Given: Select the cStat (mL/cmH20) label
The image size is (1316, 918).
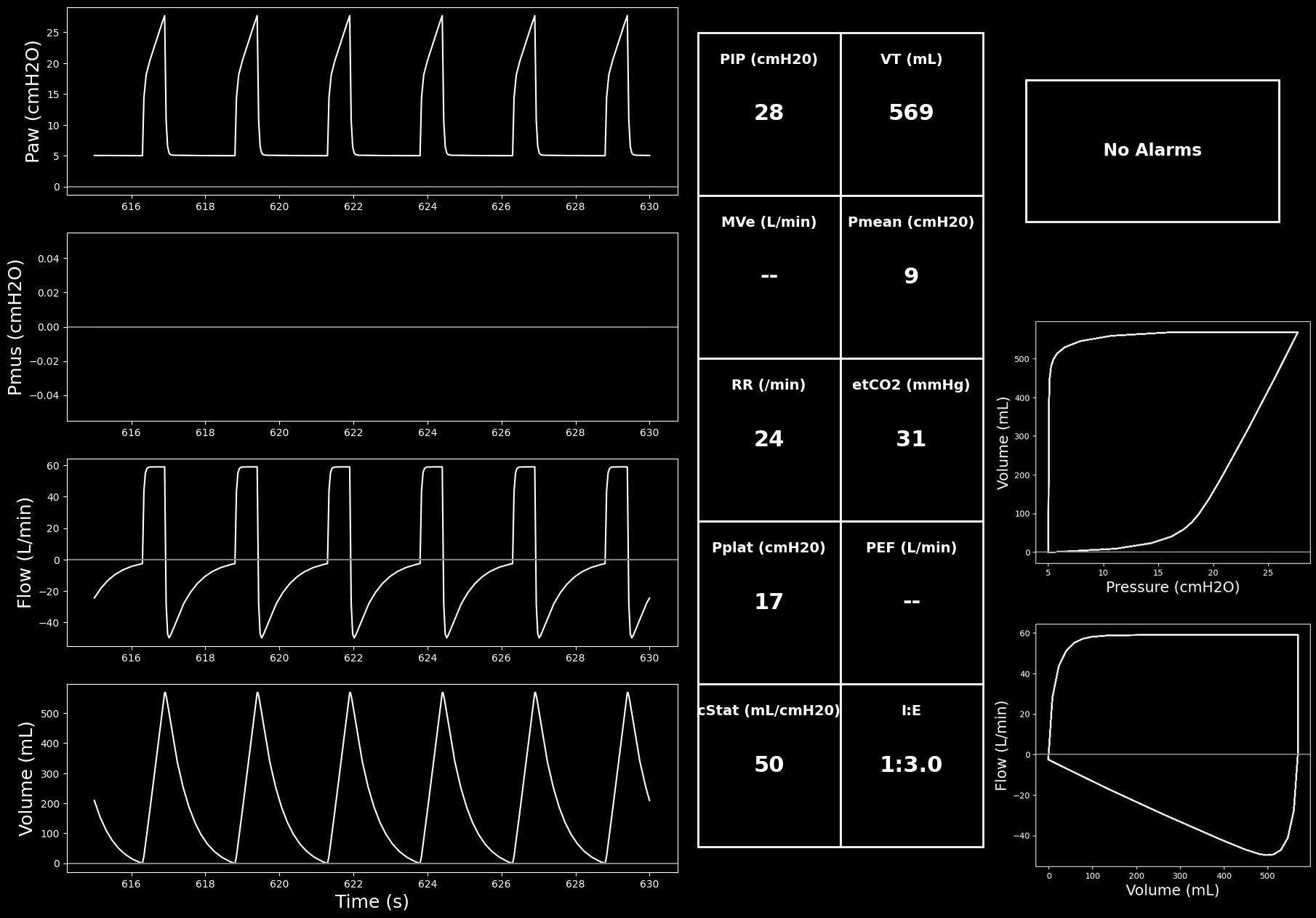Looking at the screenshot, I should (x=769, y=711).
